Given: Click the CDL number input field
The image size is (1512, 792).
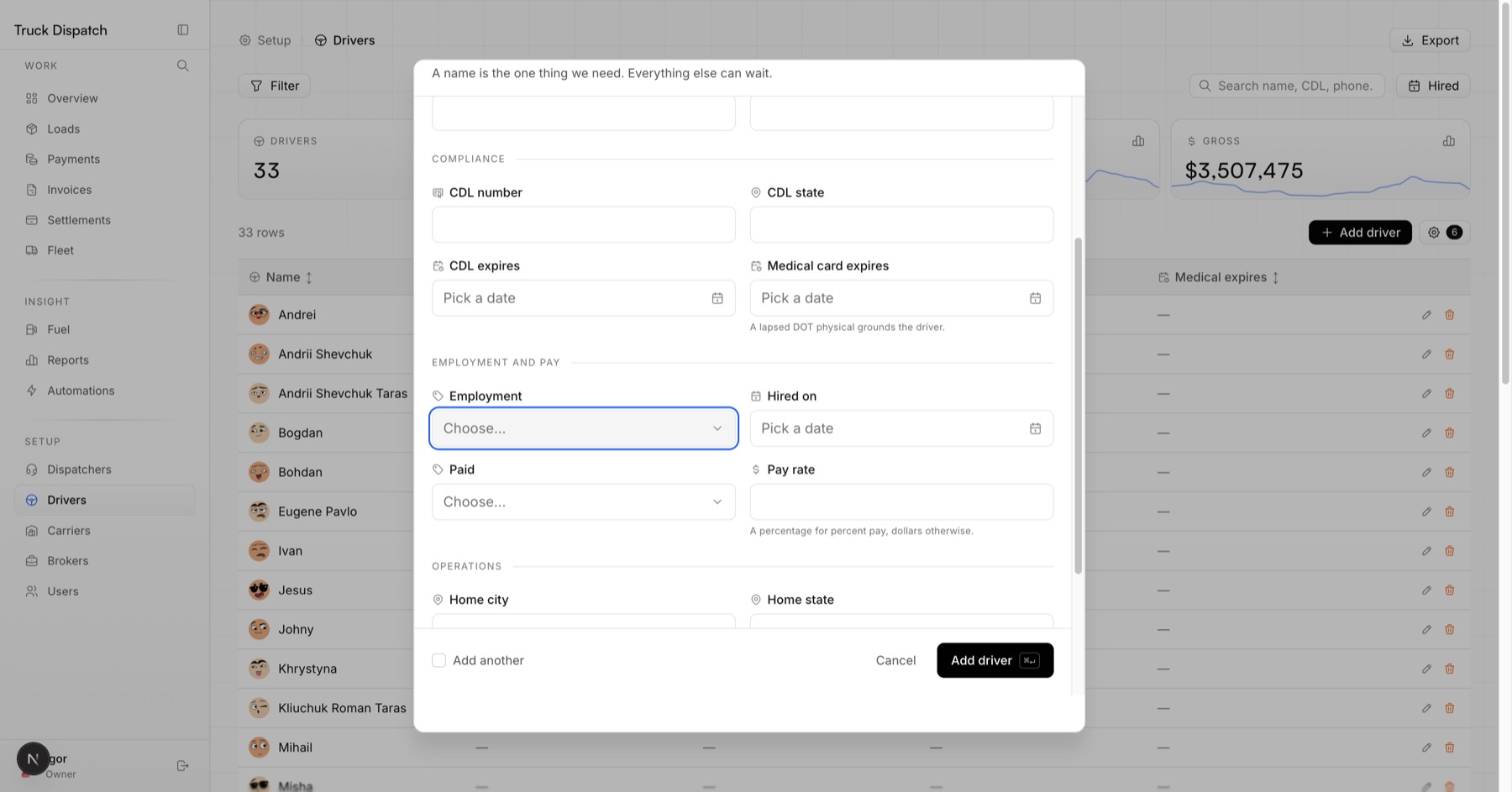Looking at the screenshot, I should point(584,225).
